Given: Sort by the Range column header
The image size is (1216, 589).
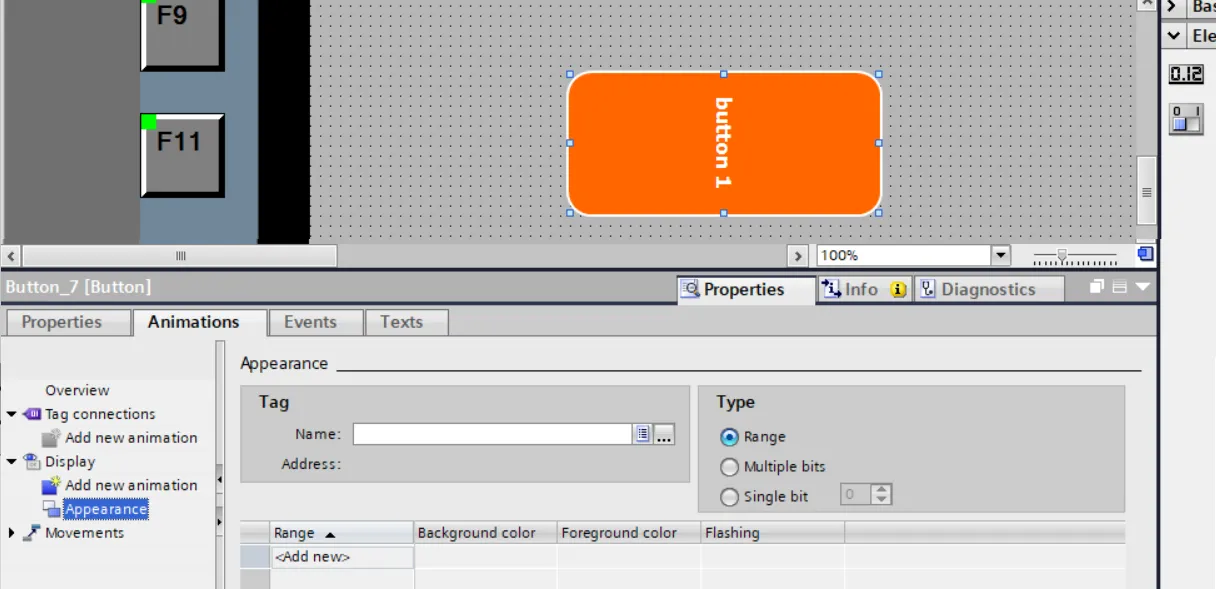Looking at the screenshot, I should (x=343, y=533).
